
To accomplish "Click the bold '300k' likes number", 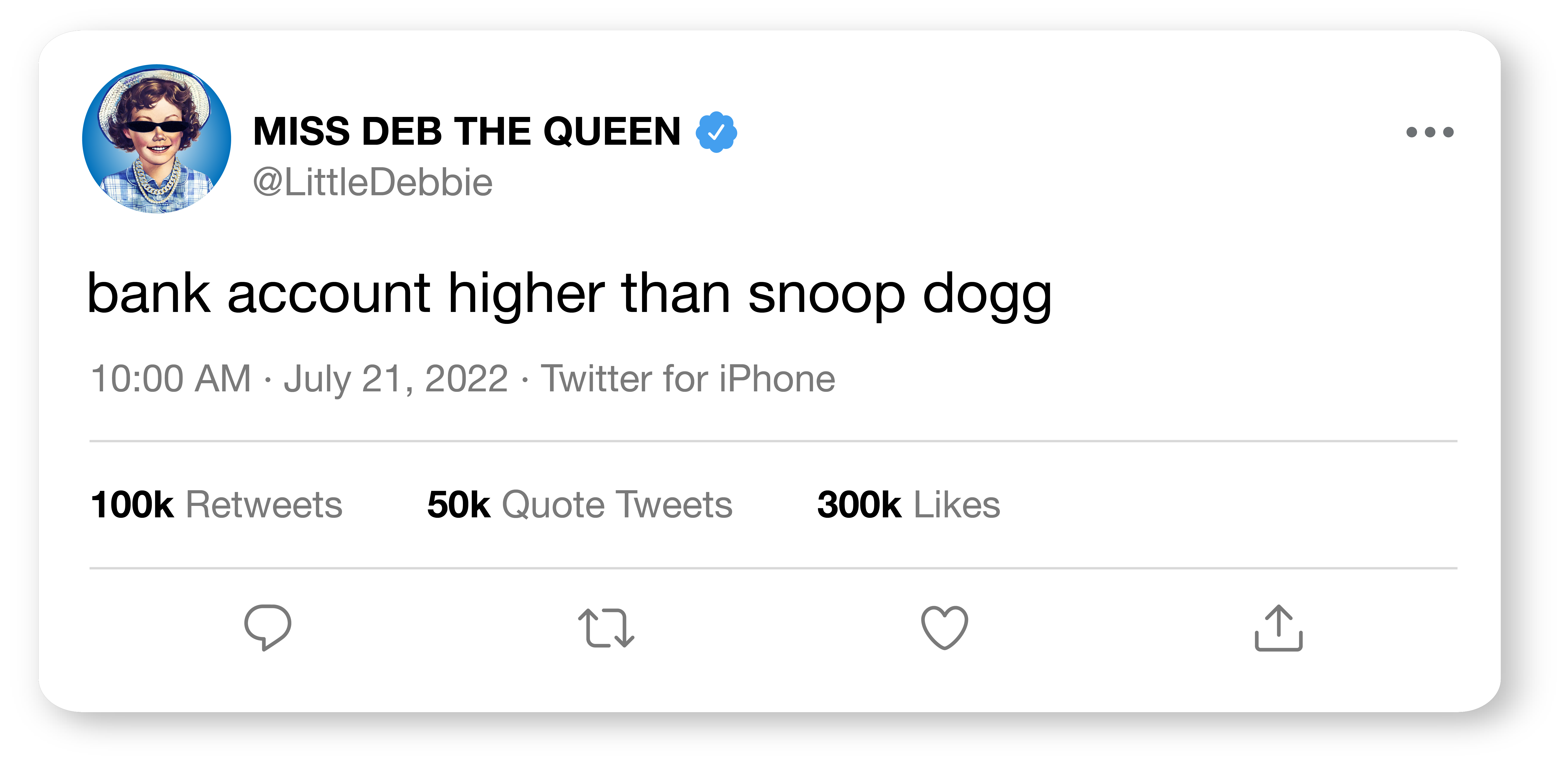I will click(x=858, y=505).
